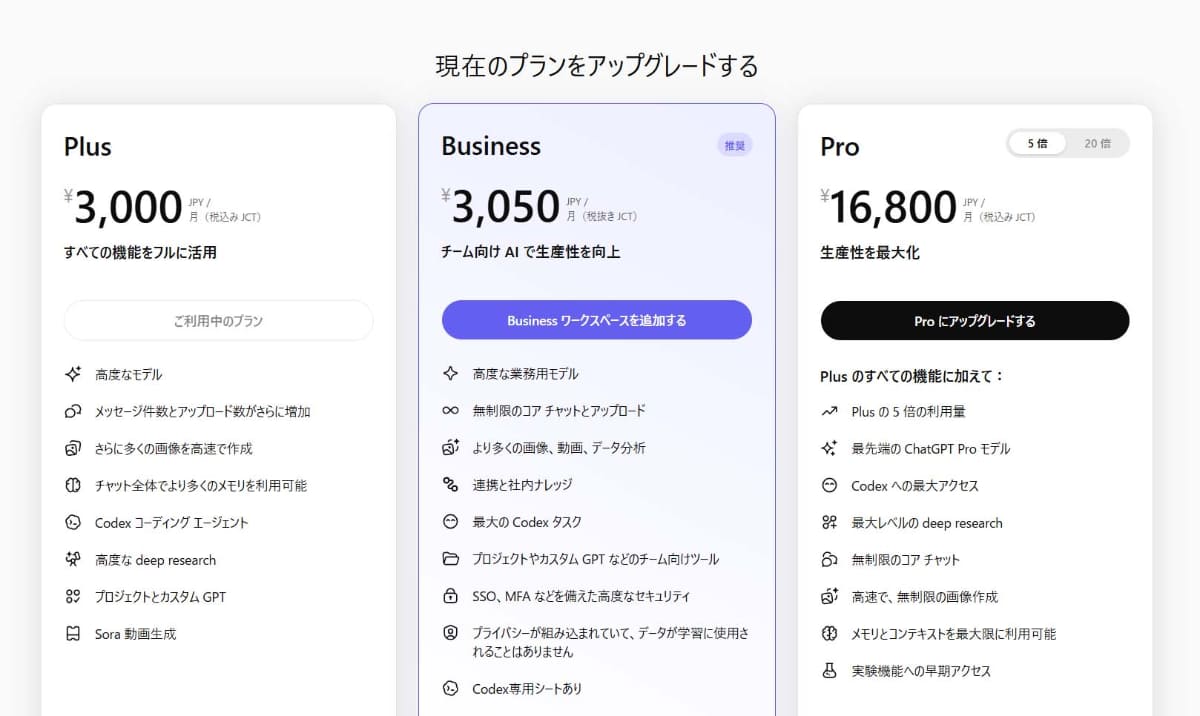Click the infinity icon for 無制限のコア チャット
This screenshot has height=716, width=1200.
(x=450, y=411)
